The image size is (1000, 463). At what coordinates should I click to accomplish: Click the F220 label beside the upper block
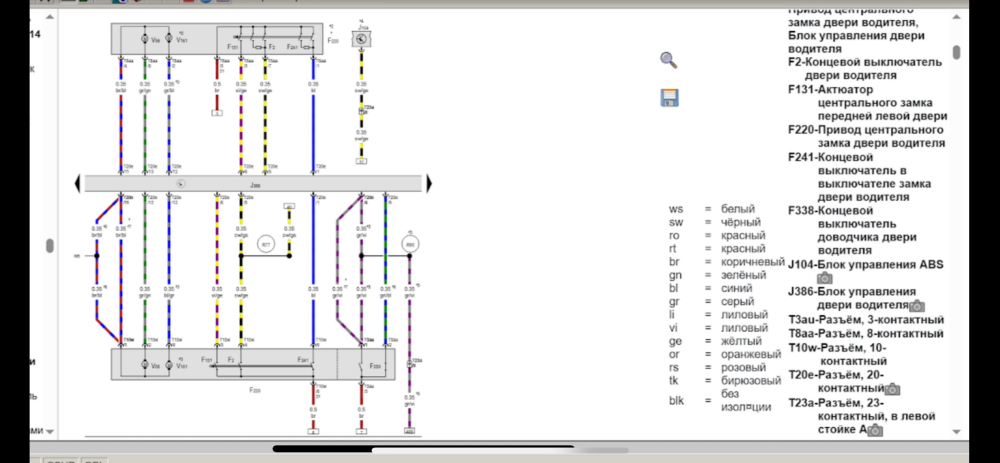click(333, 40)
